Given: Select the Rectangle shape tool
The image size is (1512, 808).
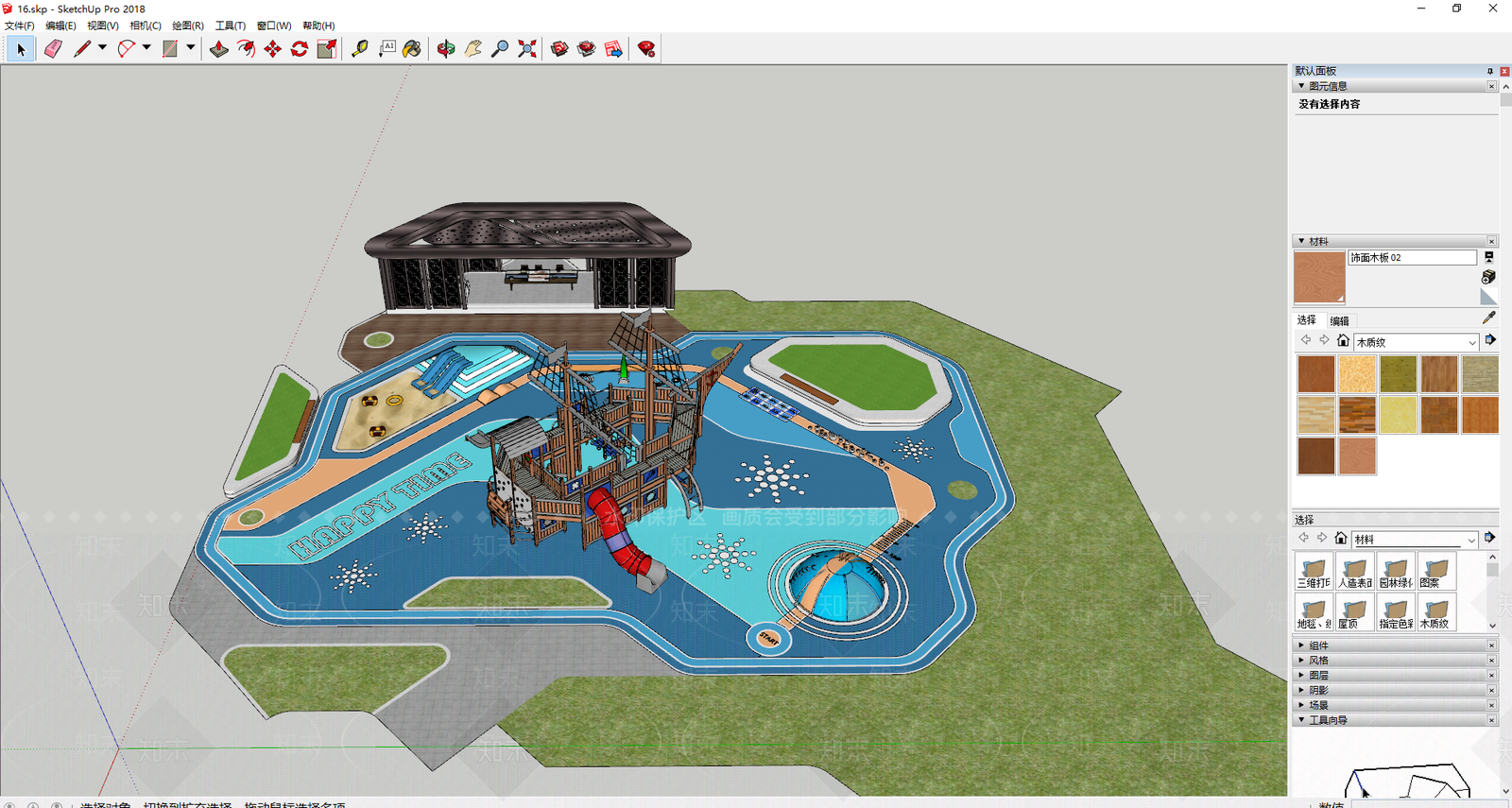Looking at the screenshot, I should point(170,49).
